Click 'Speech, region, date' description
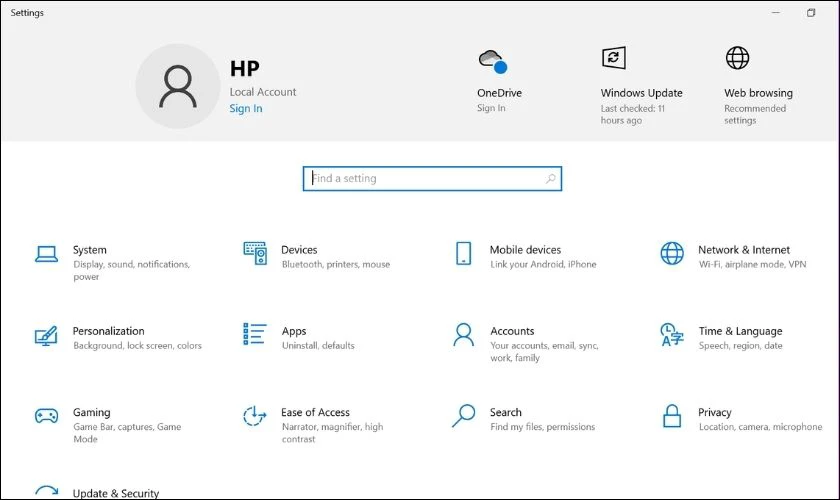The height and width of the screenshot is (500, 840). point(740,346)
